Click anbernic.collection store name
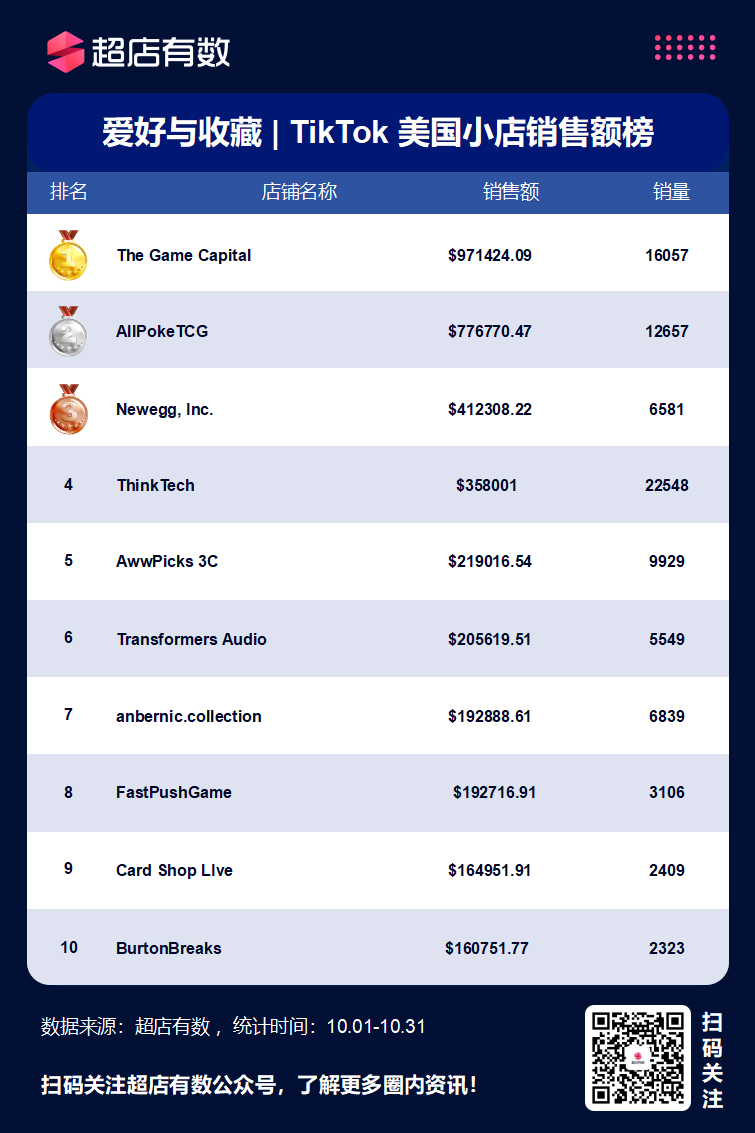 (x=189, y=716)
